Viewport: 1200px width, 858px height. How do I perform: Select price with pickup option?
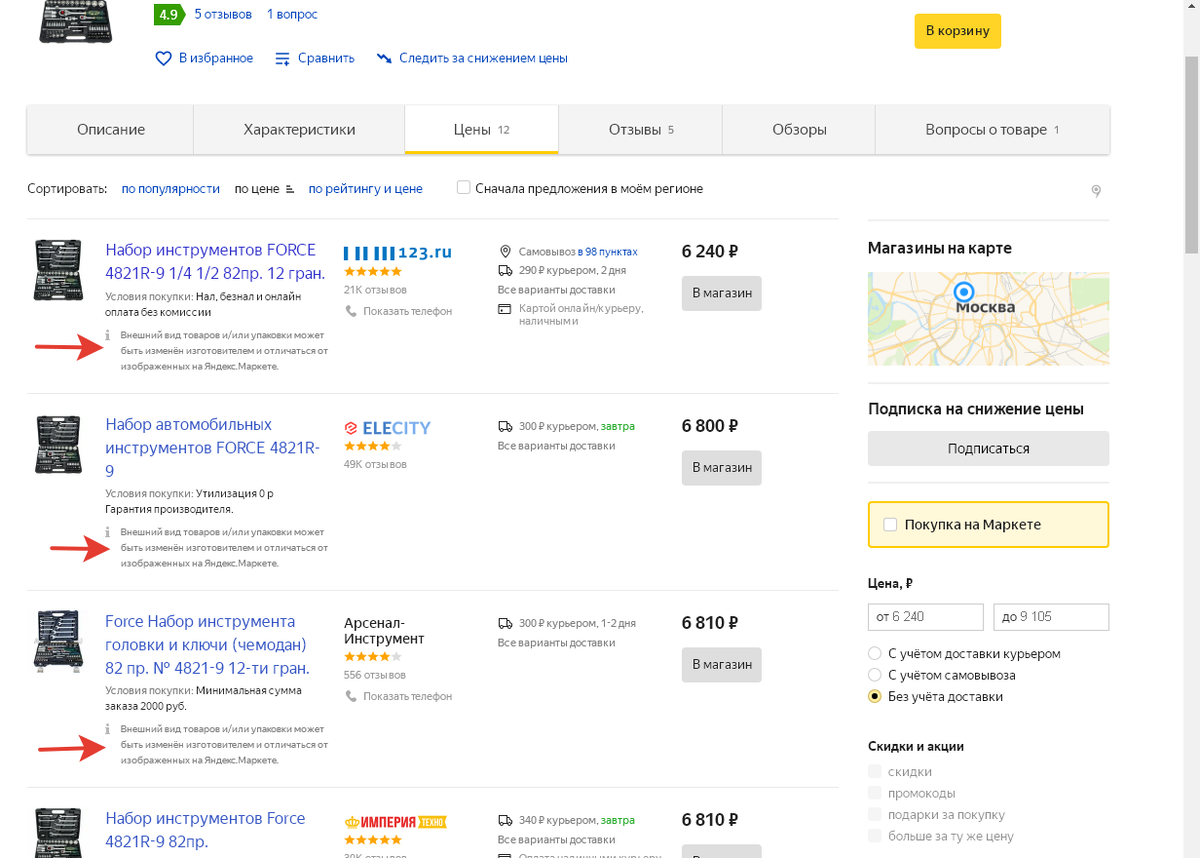[875, 675]
